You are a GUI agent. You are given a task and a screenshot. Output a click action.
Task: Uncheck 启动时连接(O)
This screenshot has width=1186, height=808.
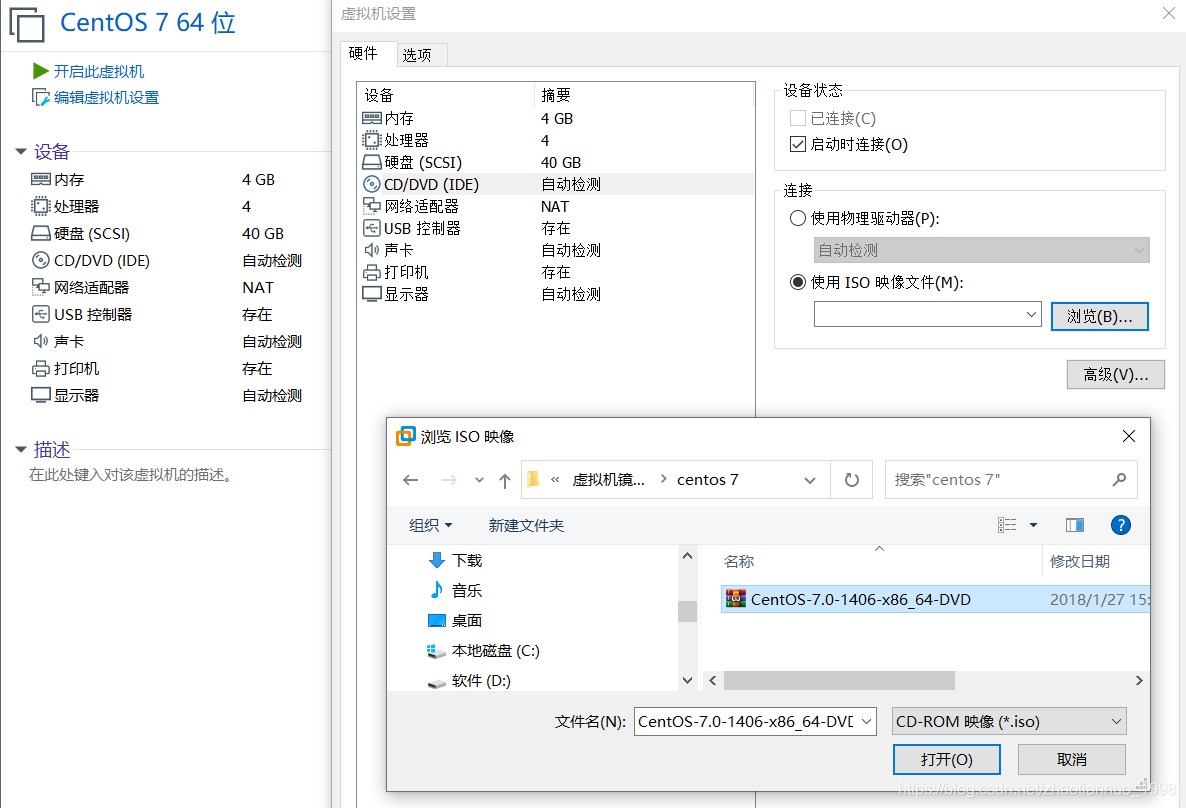[797, 143]
